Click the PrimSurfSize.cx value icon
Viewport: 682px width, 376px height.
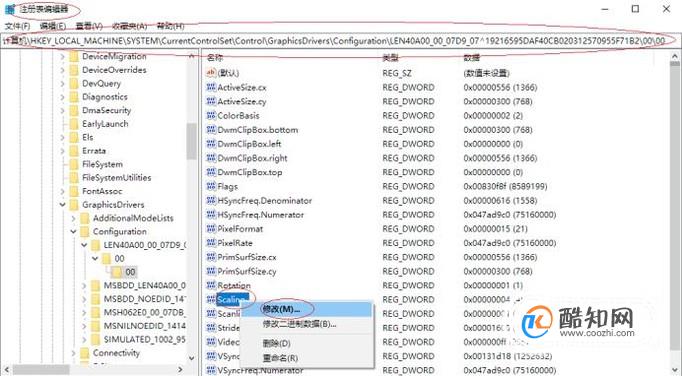[x=211, y=257]
